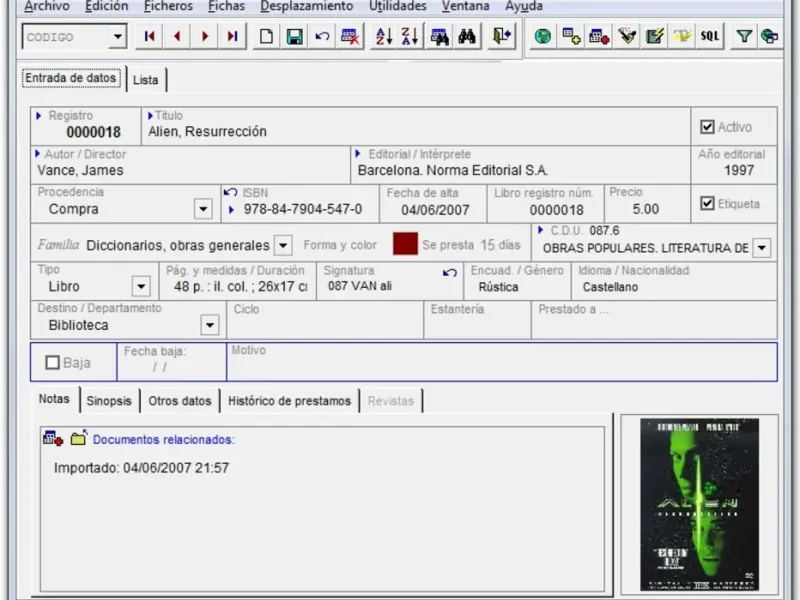Click the Documentos relacionados link
This screenshot has width=800, height=600.
coord(163,439)
